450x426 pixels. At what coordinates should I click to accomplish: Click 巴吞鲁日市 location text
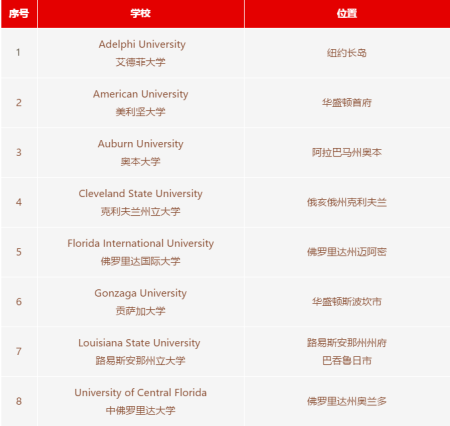coord(347,361)
